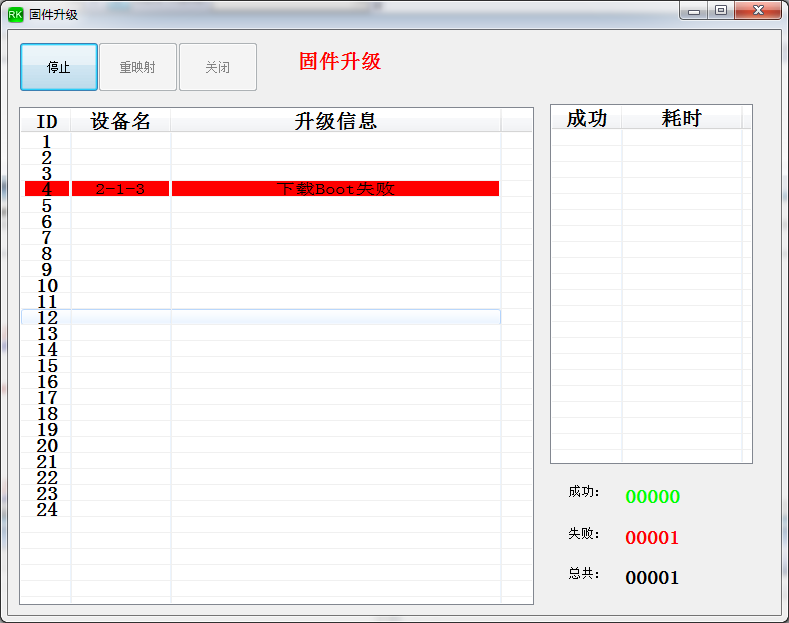789x623 pixels.
Task: Select row with ID 12
Action: tap(261, 317)
